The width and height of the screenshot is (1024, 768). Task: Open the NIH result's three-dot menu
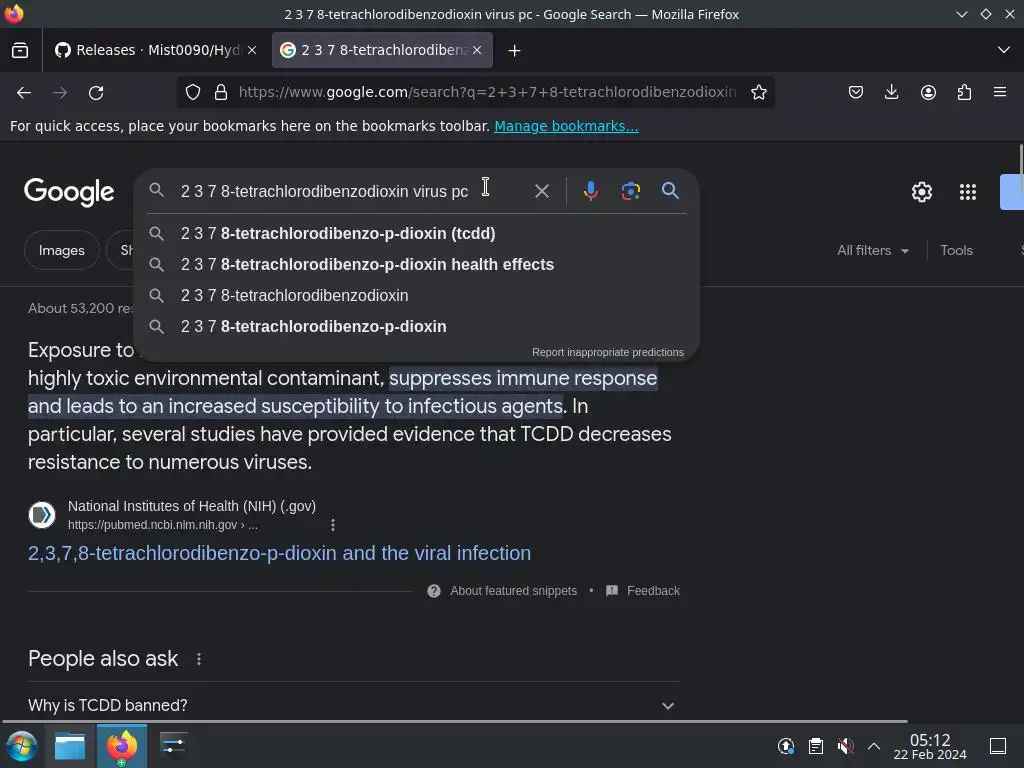click(x=333, y=525)
